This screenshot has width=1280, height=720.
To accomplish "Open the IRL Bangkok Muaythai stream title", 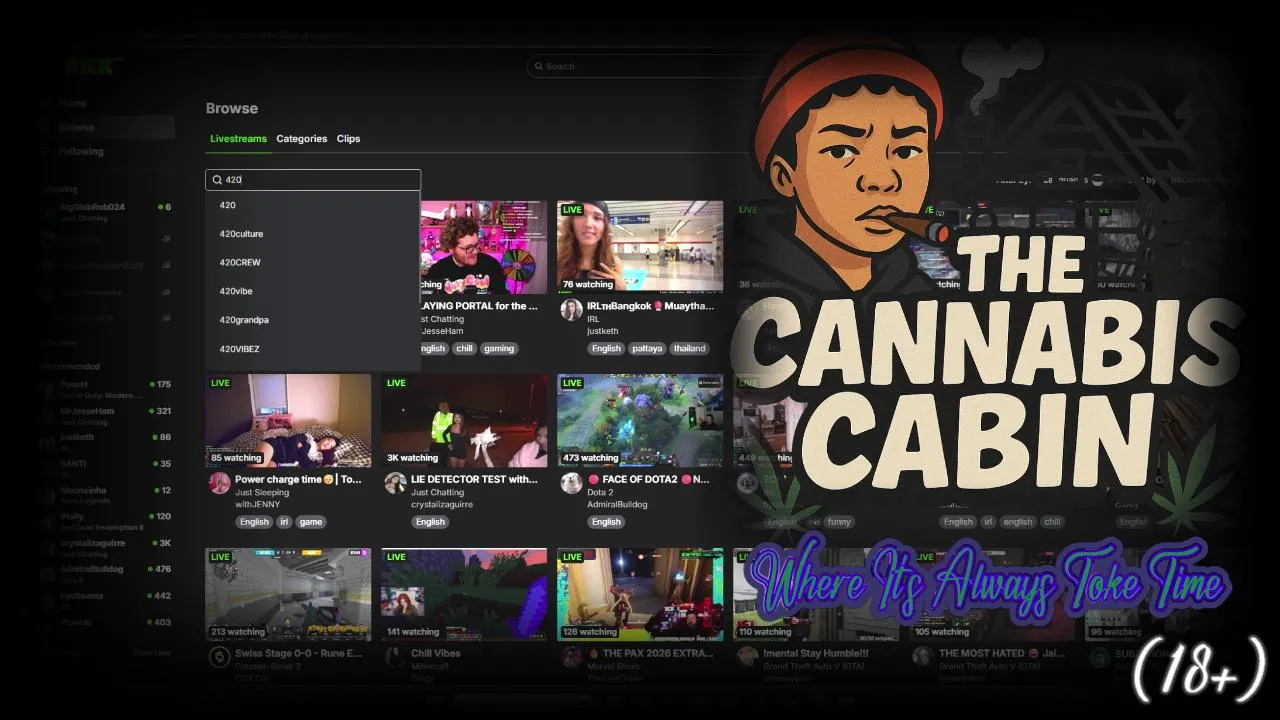I will 651,306.
